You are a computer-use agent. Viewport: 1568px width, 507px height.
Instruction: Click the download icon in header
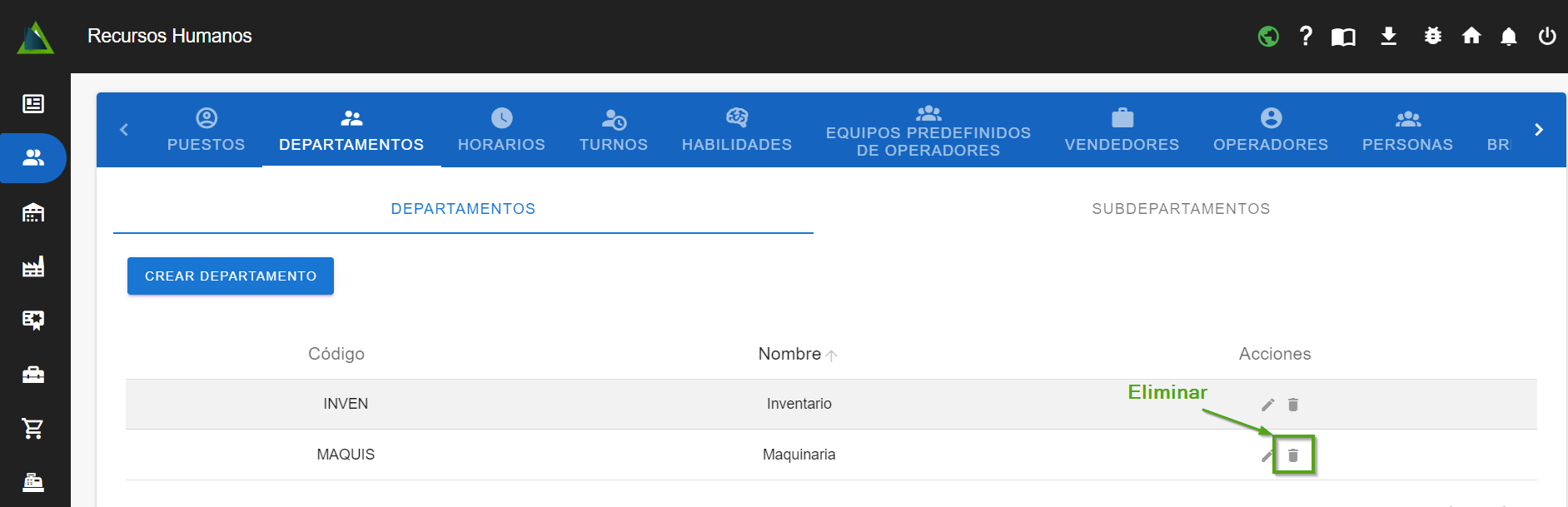click(1388, 36)
